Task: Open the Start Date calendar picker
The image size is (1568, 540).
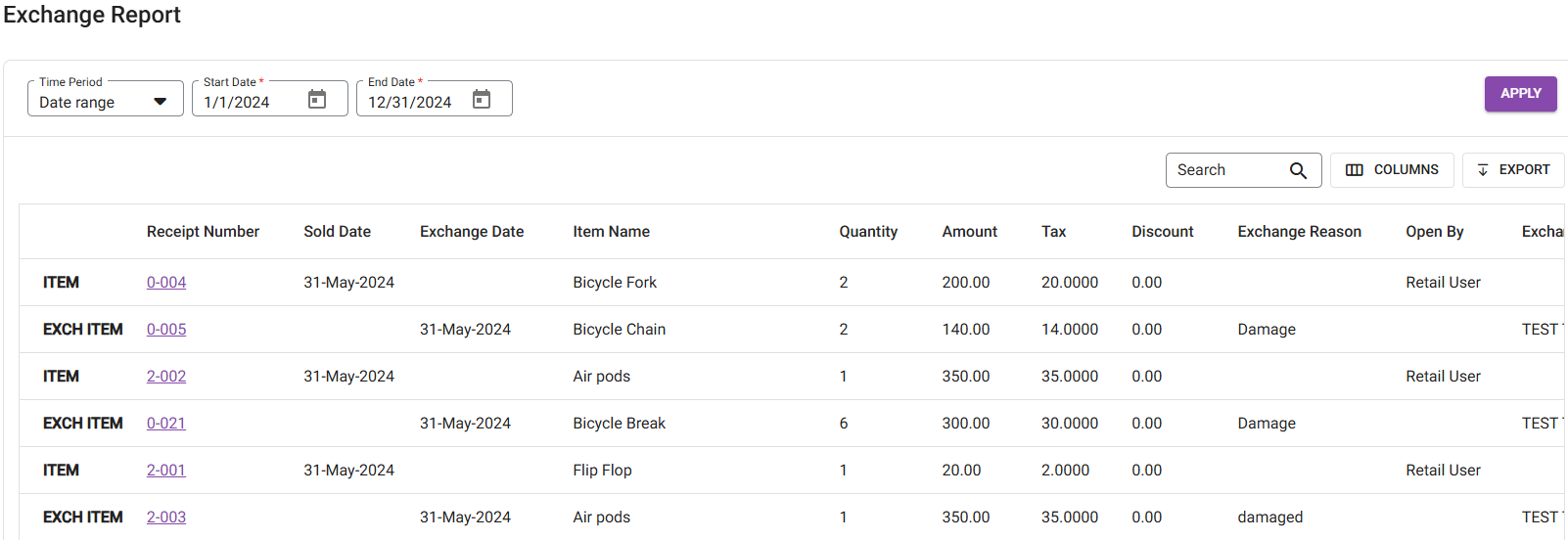Action: pyautogui.click(x=317, y=99)
